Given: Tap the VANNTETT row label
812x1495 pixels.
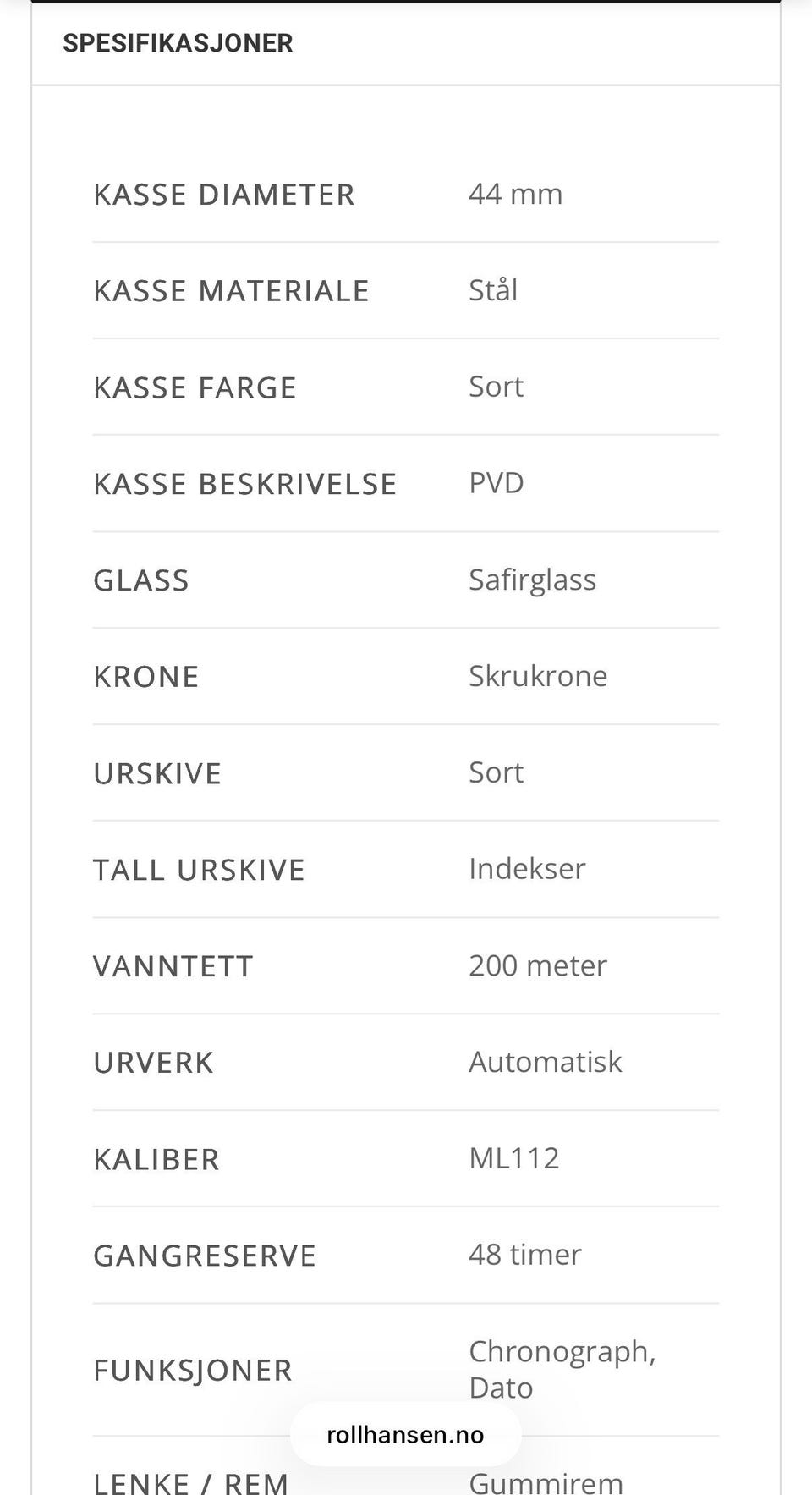Looking at the screenshot, I should tap(173, 966).
